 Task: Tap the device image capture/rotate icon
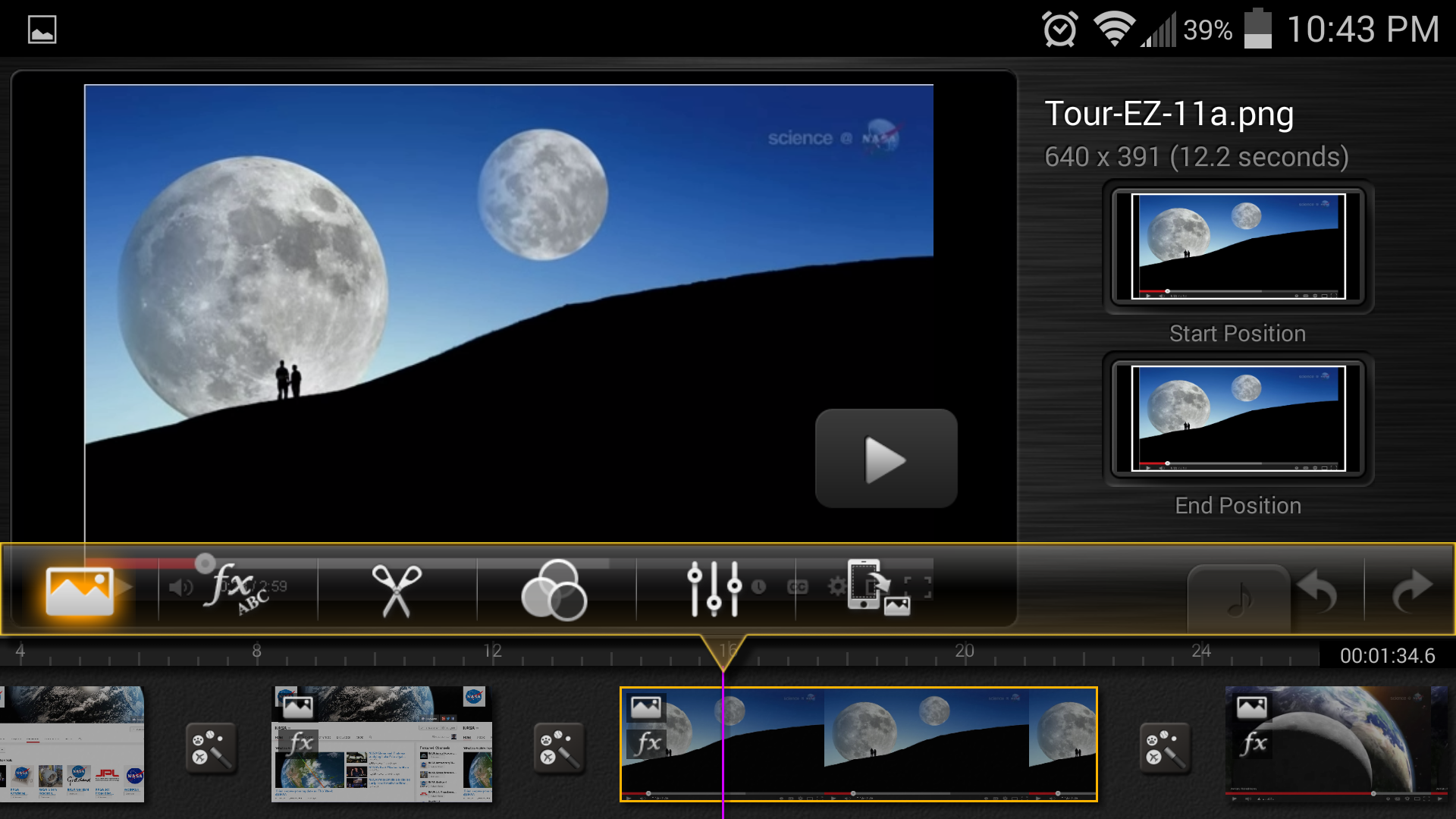tap(878, 588)
